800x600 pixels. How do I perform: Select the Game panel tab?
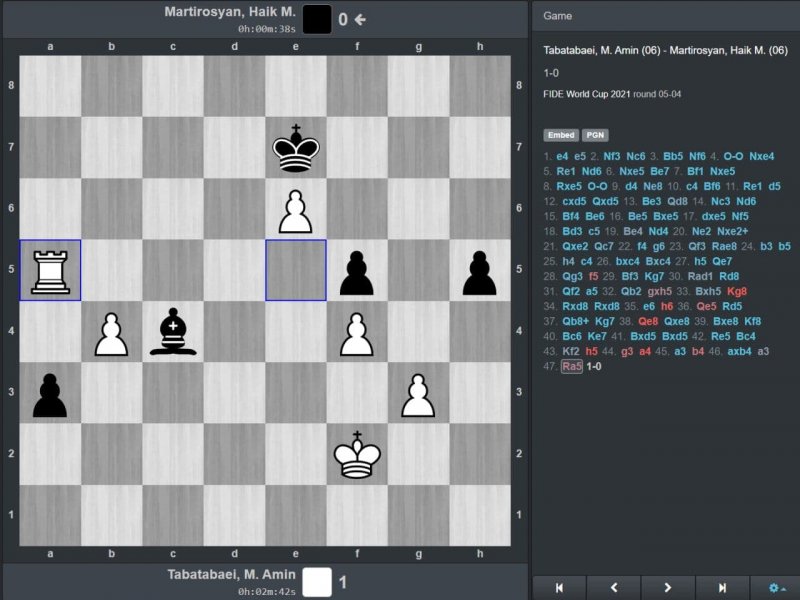tap(558, 17)
